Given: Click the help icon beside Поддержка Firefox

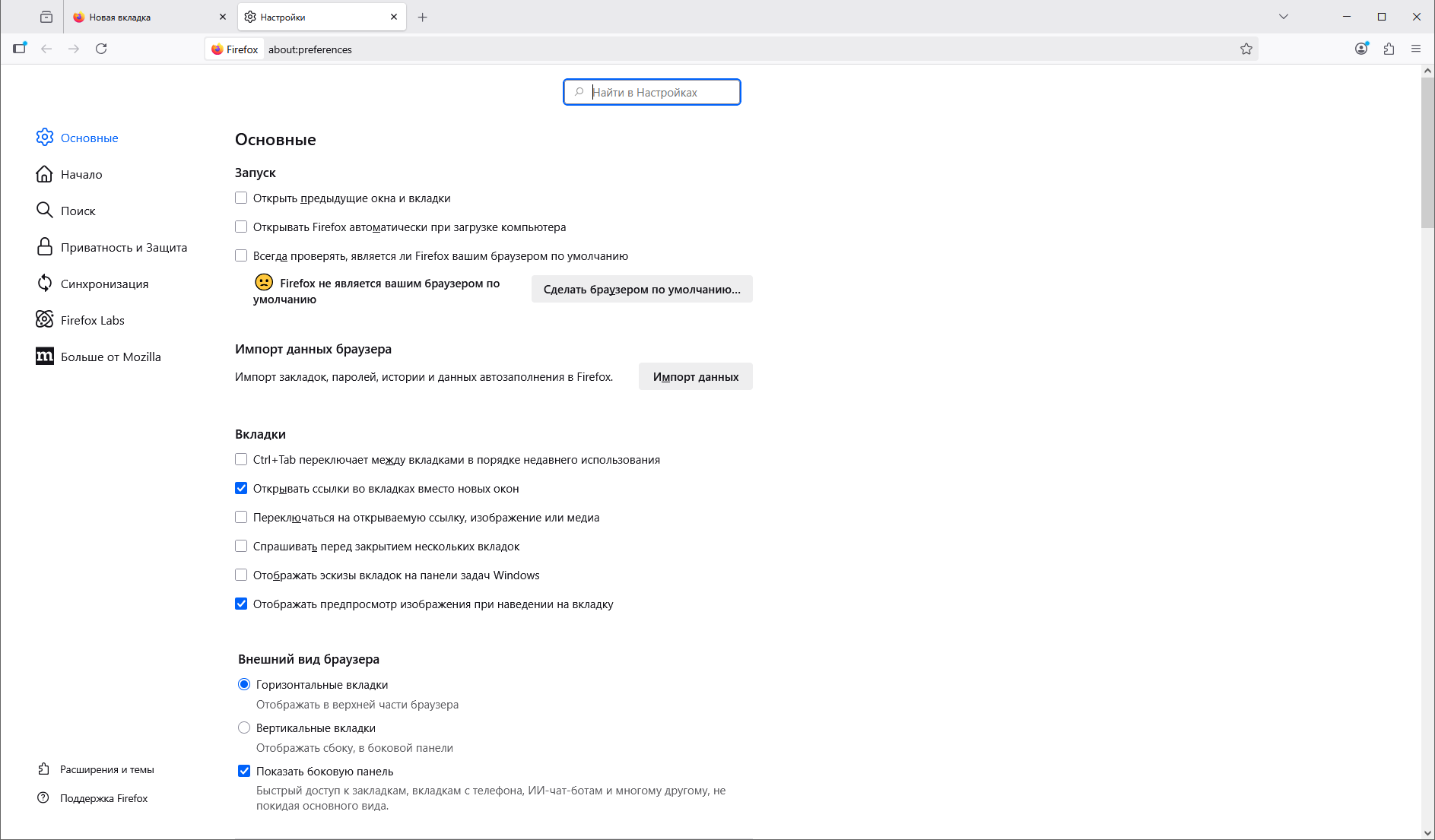Looking at the screenshot, I should pyautogui.click(x=43, y=798).
